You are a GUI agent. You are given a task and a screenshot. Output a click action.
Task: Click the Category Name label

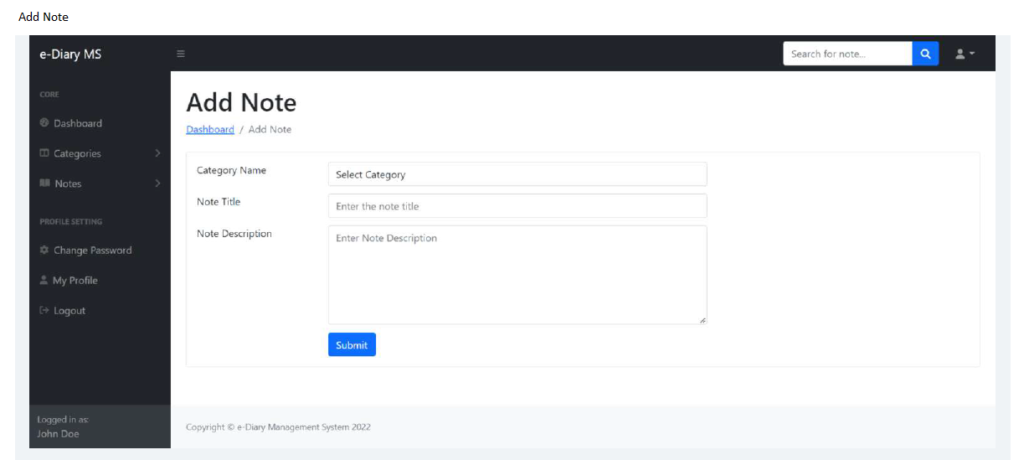click(231, 171)
